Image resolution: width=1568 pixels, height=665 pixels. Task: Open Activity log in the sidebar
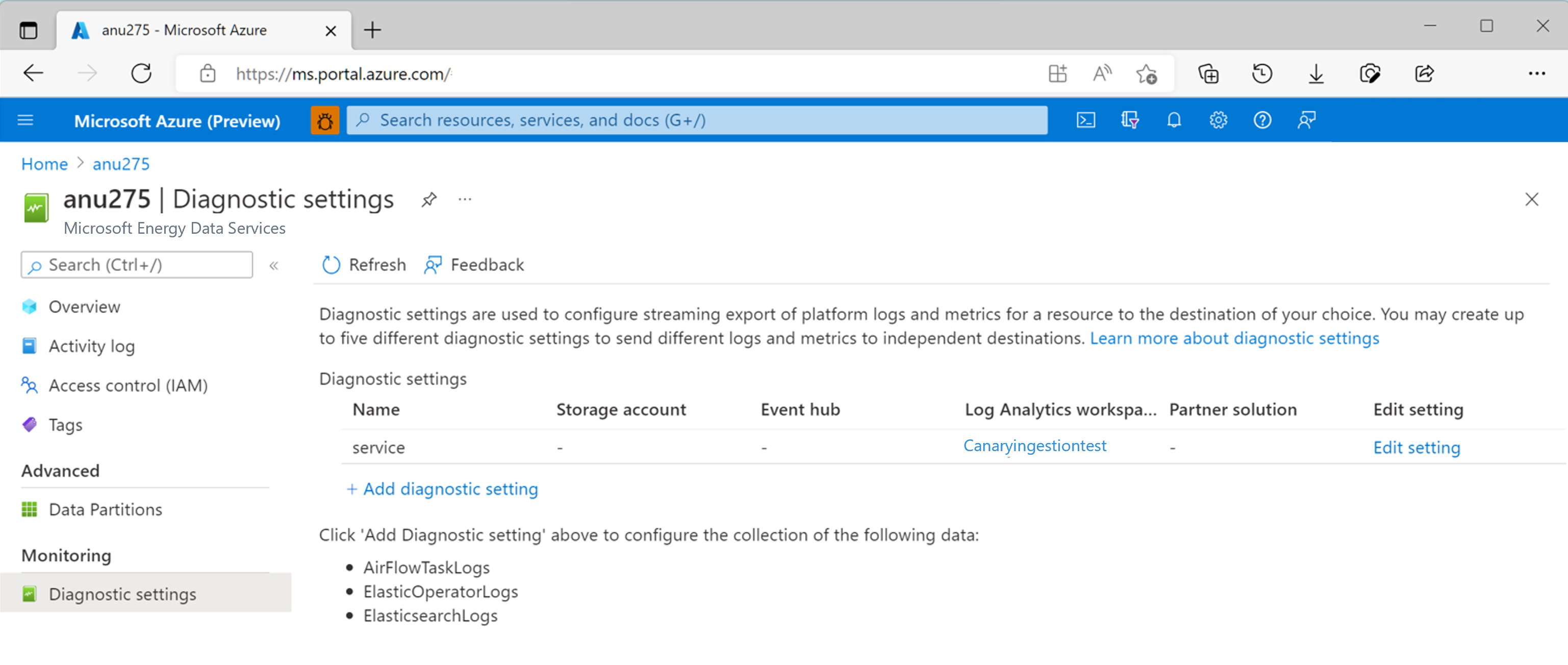(92, 346)
